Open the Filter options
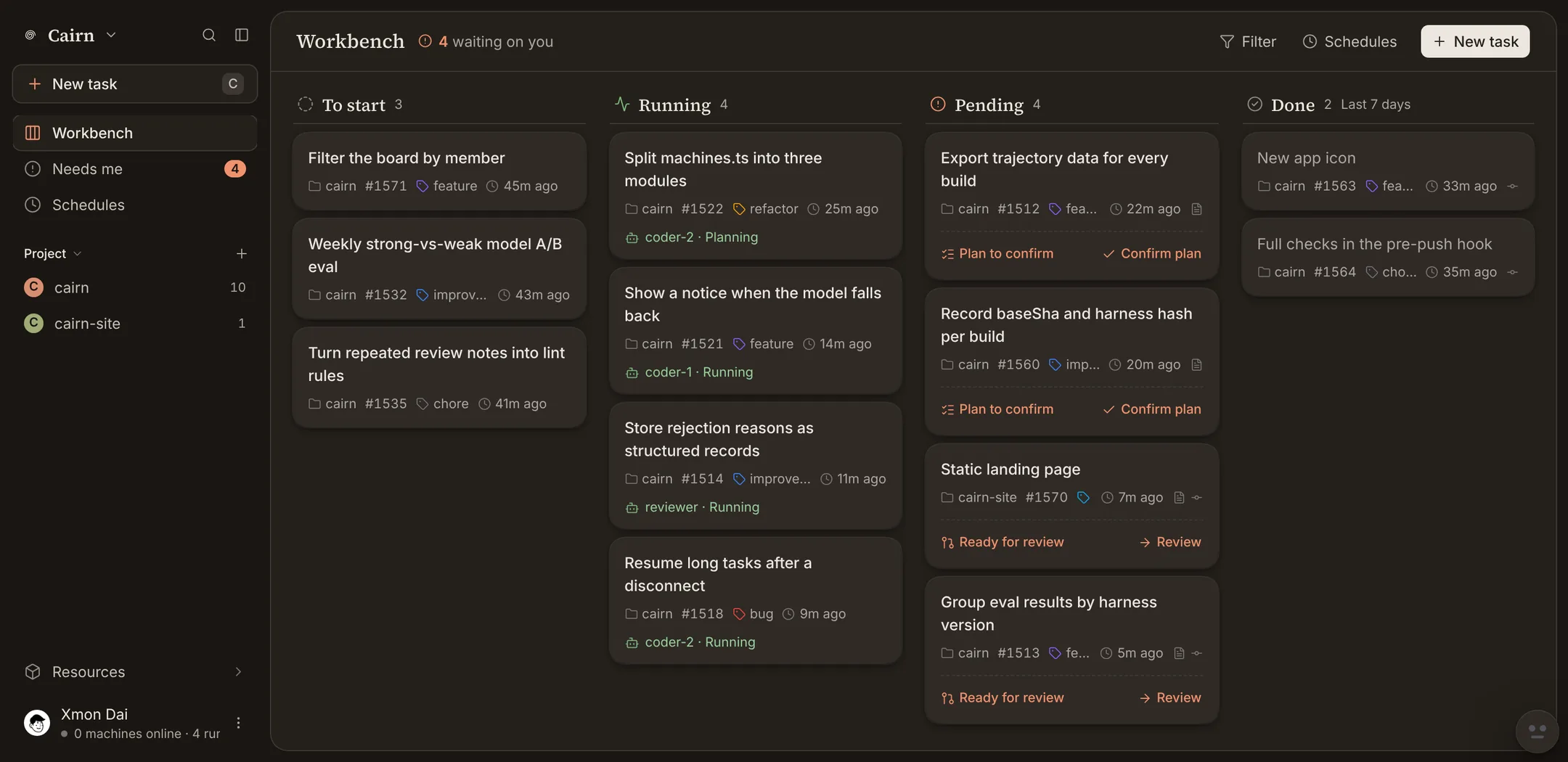This screenshot has width=1568, height=762. [1248, 41]
